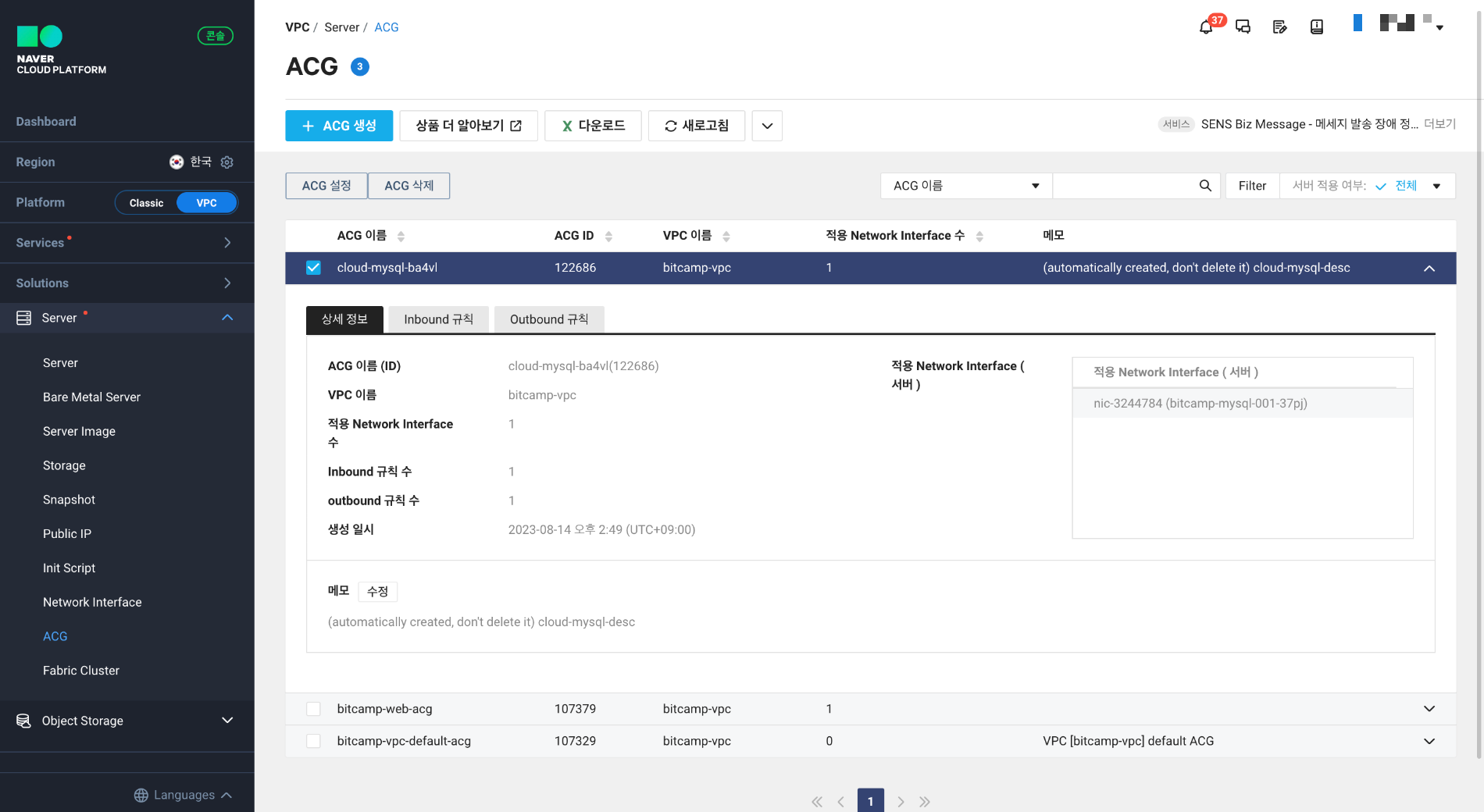Click 수정 to edit the memo
Viewport: 1484px width, 812px height.
coord(378,592)
